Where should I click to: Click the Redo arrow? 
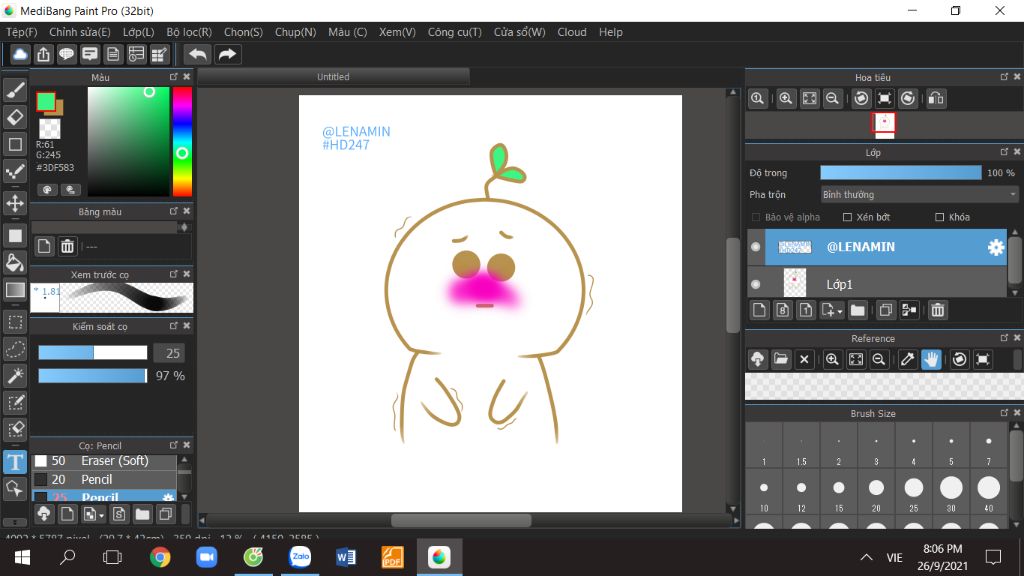pyautogui.click(x=227, y=54)
